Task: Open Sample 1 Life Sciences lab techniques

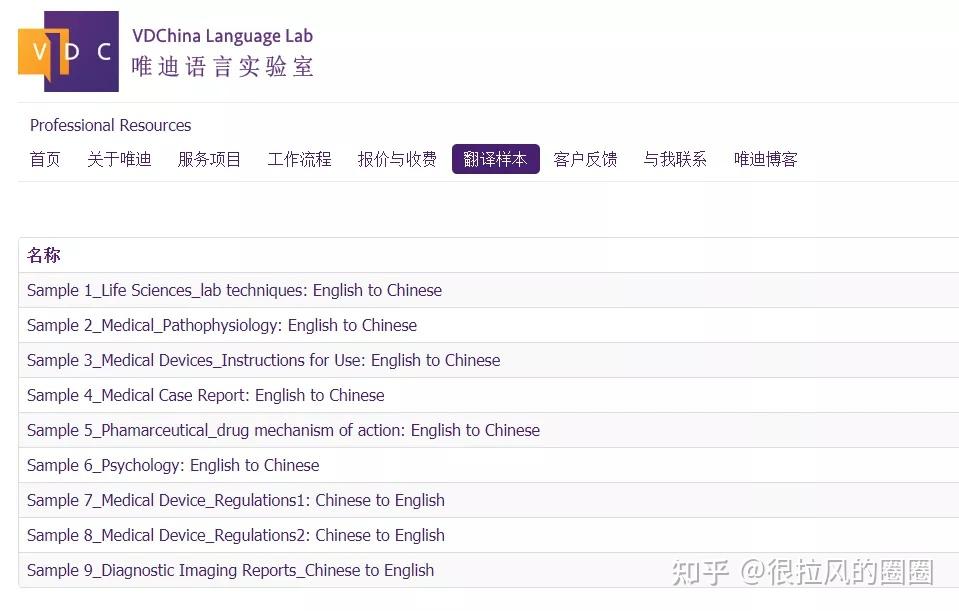Action: [234, 290]
